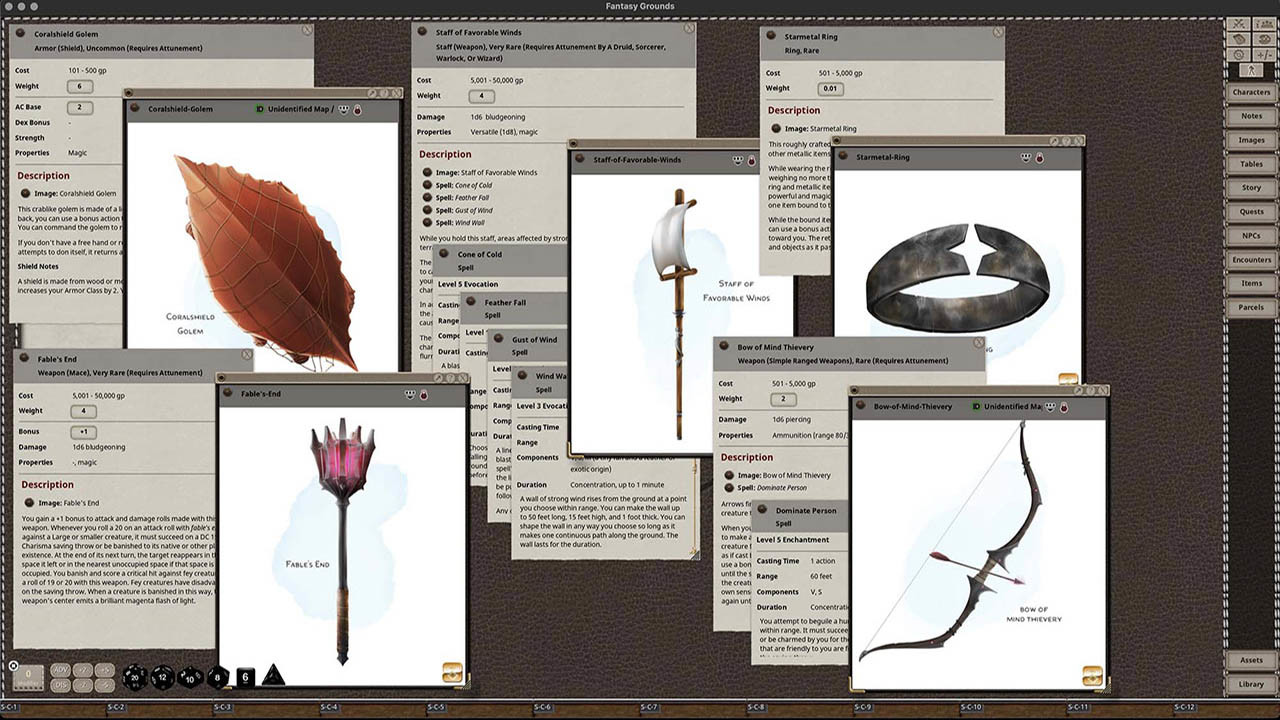
Task: Toggle the smiley mask on Bow-of-Mind-Thievery window
Action: click(x=1050, y=407)
